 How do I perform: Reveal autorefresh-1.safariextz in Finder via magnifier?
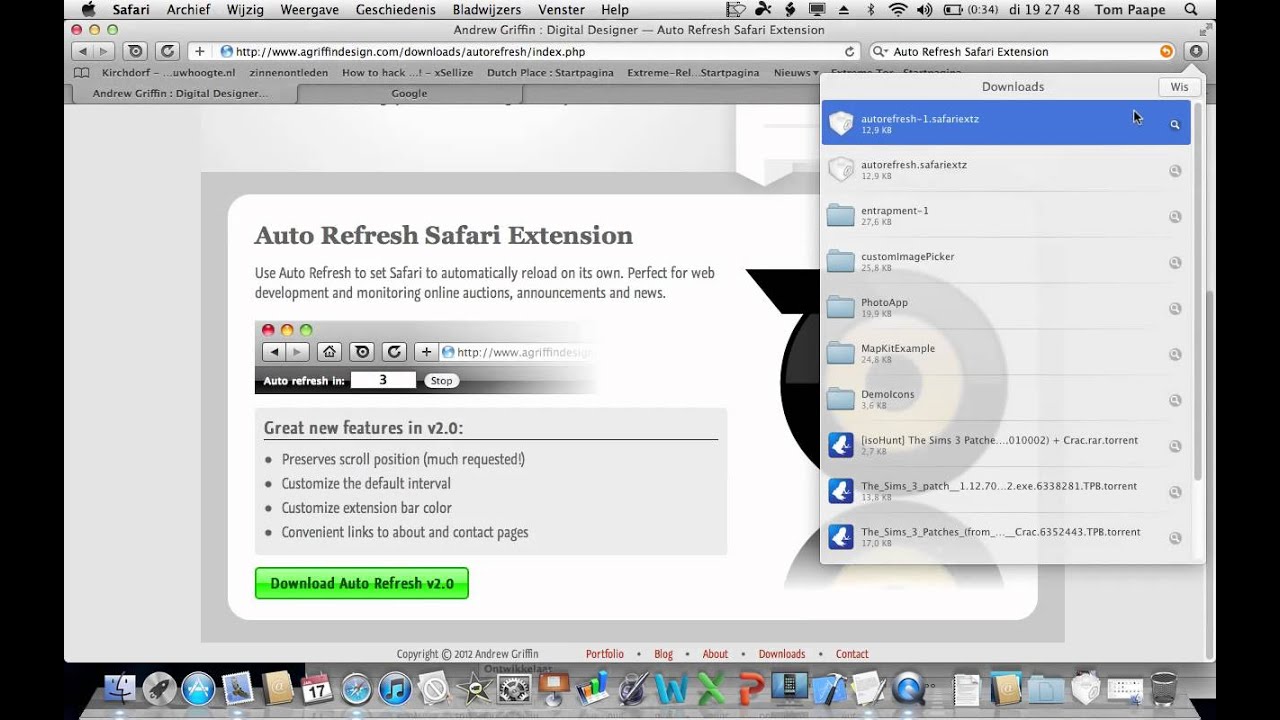tap(1175, 125)
